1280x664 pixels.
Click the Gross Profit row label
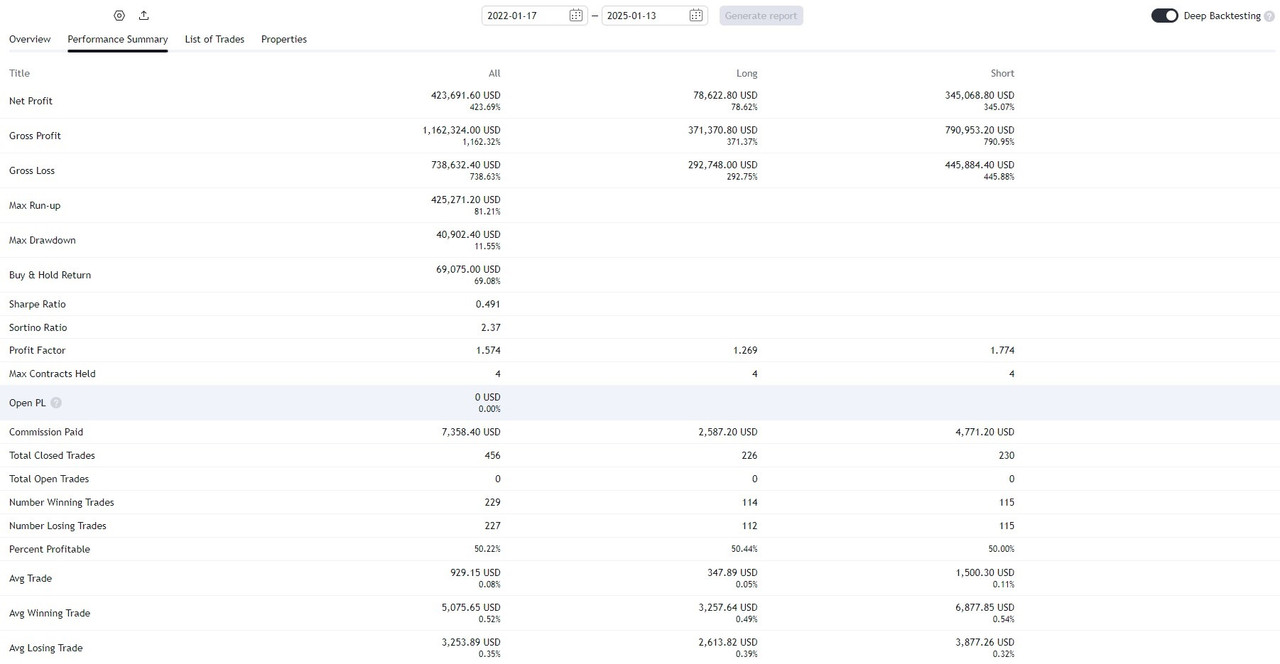(35, 136)
